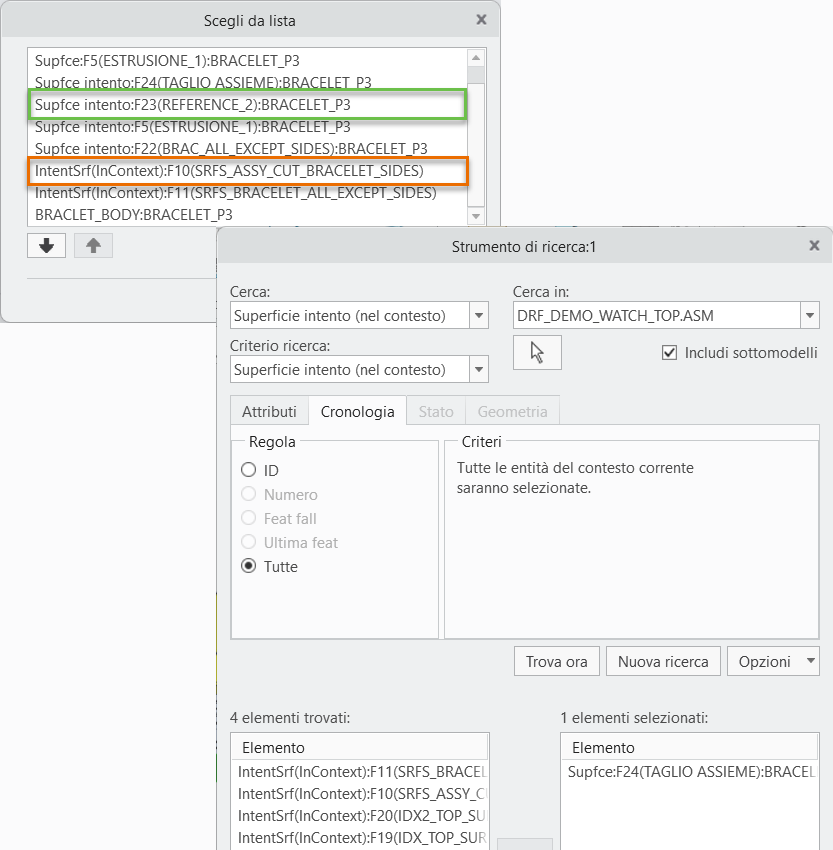Select the Tutte rule radio button
This screenshot has height=850, width=833.
(248, 566)
